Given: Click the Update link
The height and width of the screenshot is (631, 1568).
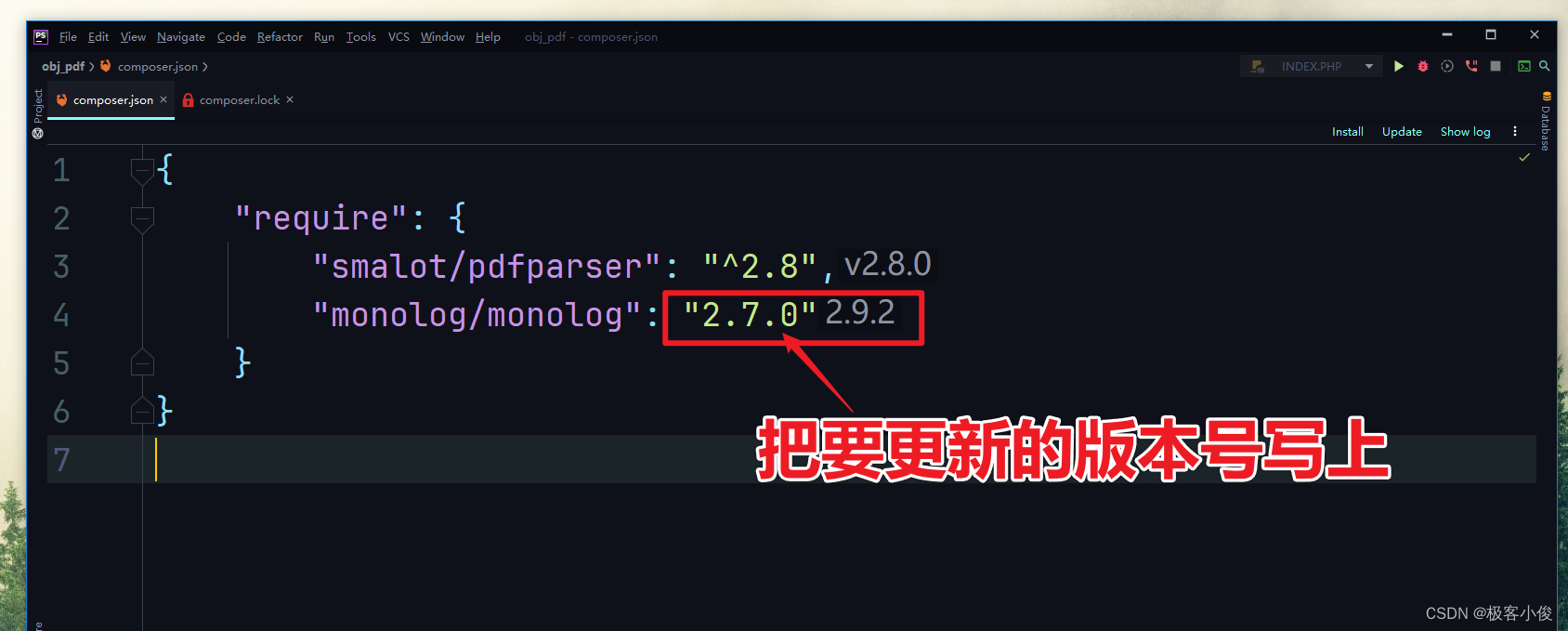Looking at the screenshot, I should [x=1402, y=132].
